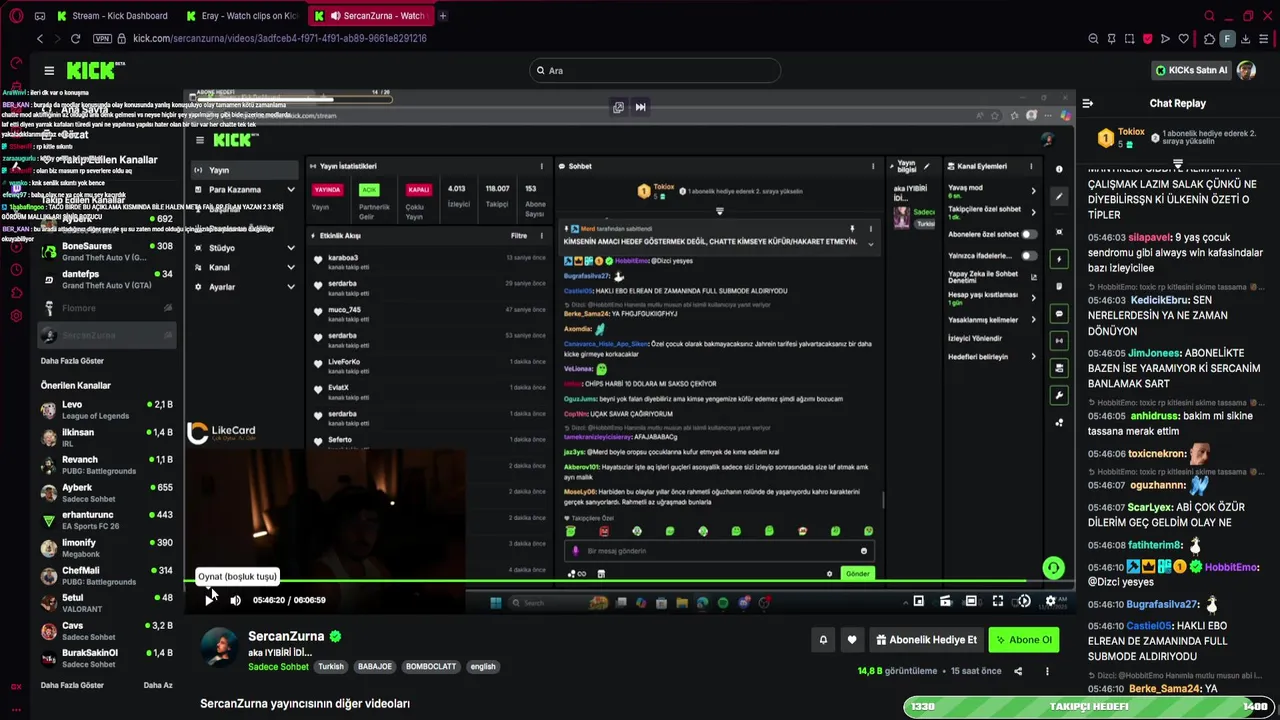The image size is (1280, 720).
Task: Mute the video player volume icon
Action: [235, 600]
